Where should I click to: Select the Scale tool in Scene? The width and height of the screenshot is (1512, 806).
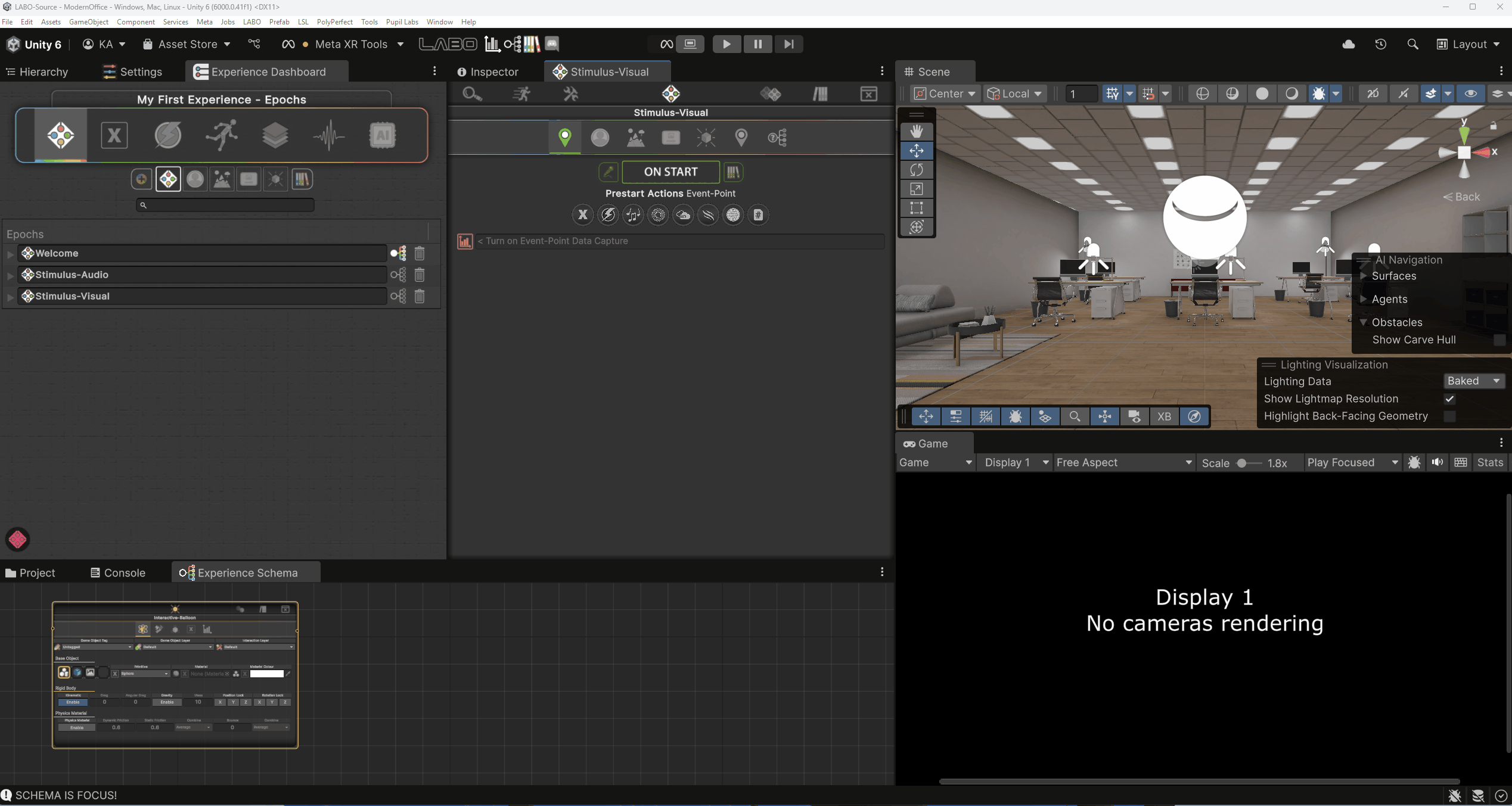[x=917, y=189]
